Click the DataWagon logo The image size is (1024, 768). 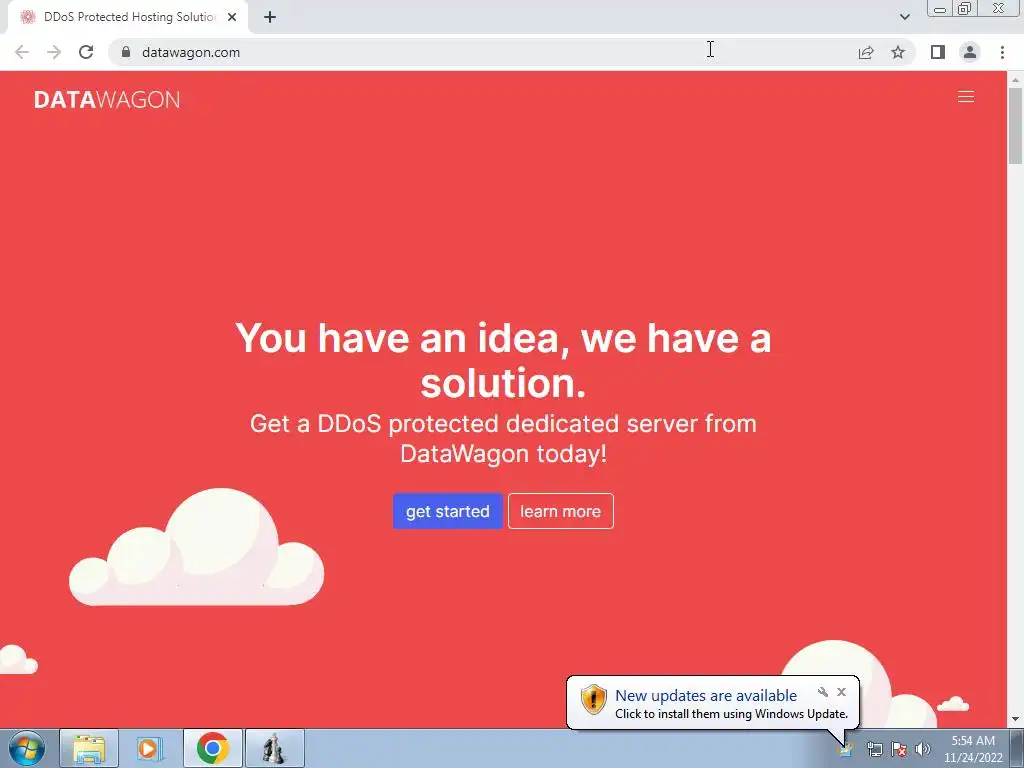pos(107,99)
